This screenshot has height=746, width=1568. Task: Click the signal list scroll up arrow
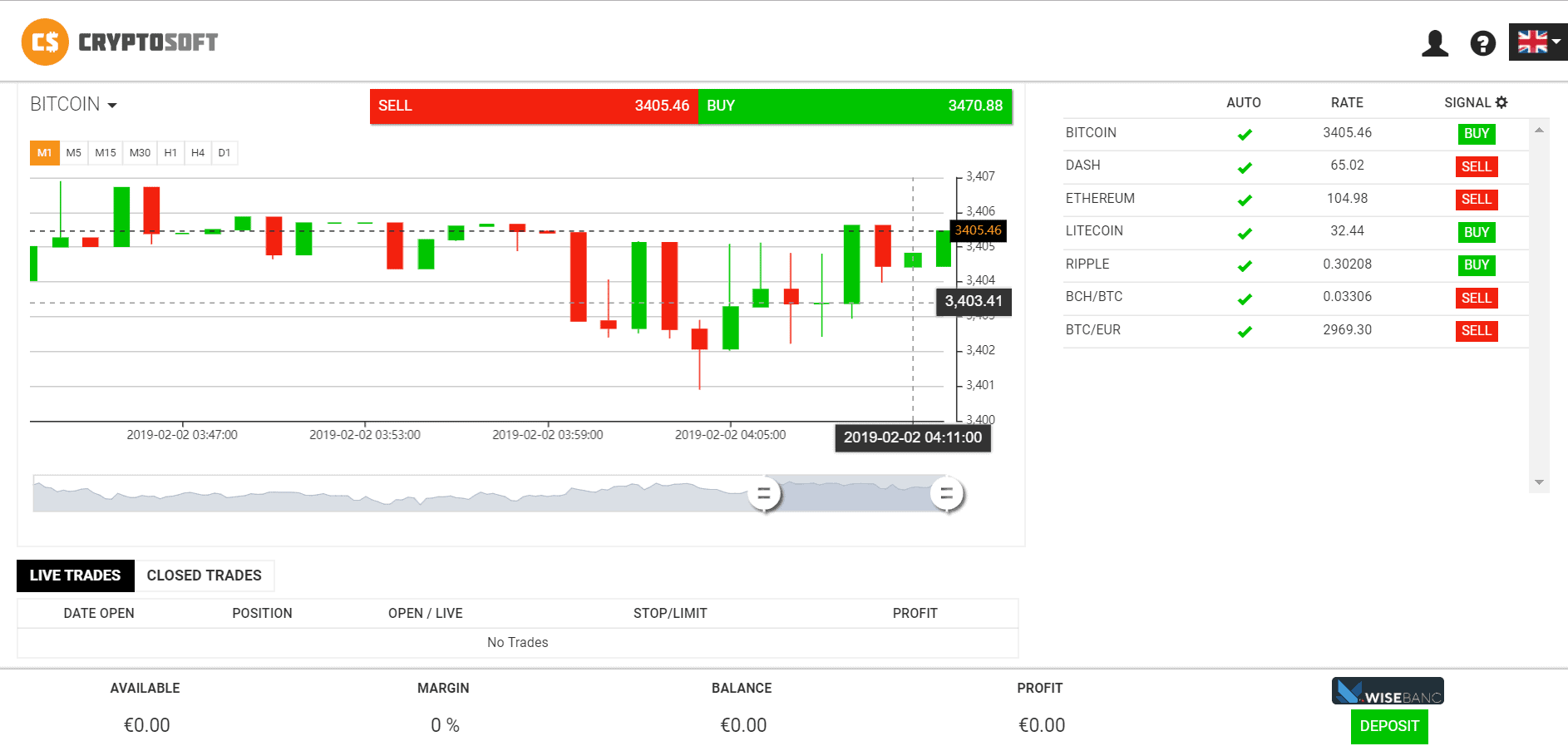point(1539,131)
